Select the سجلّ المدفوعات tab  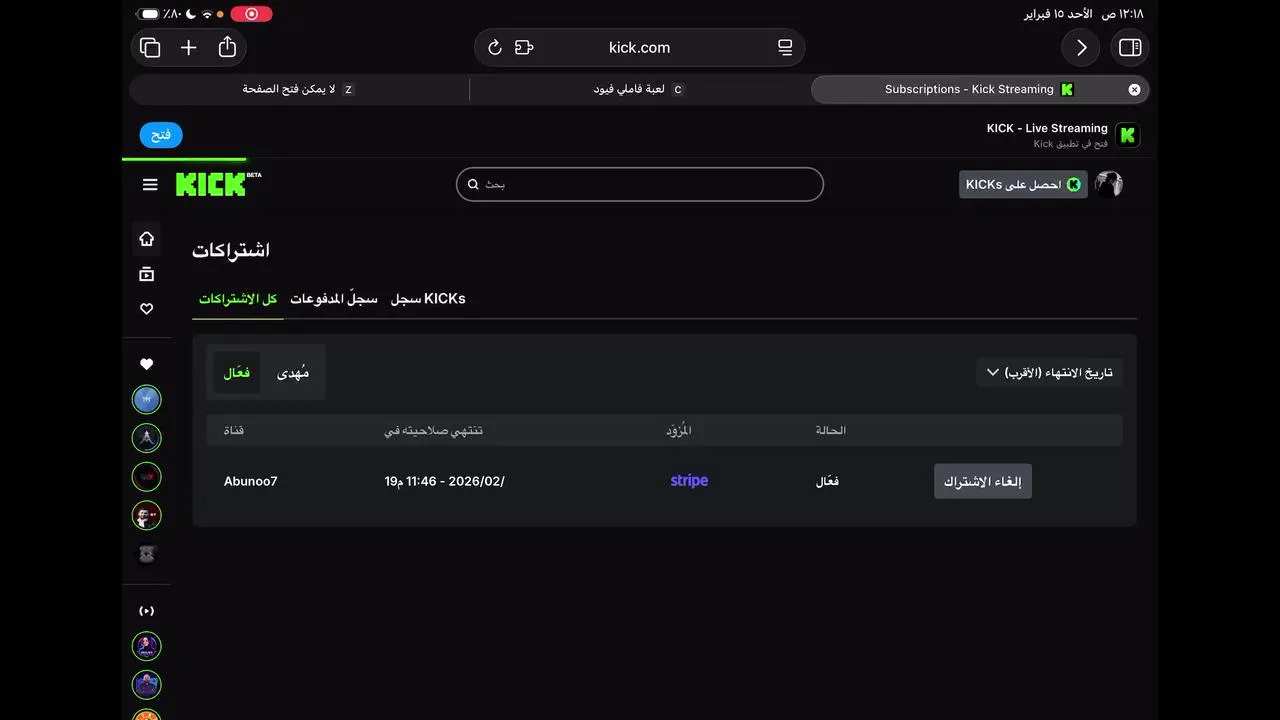click(334, 299)
